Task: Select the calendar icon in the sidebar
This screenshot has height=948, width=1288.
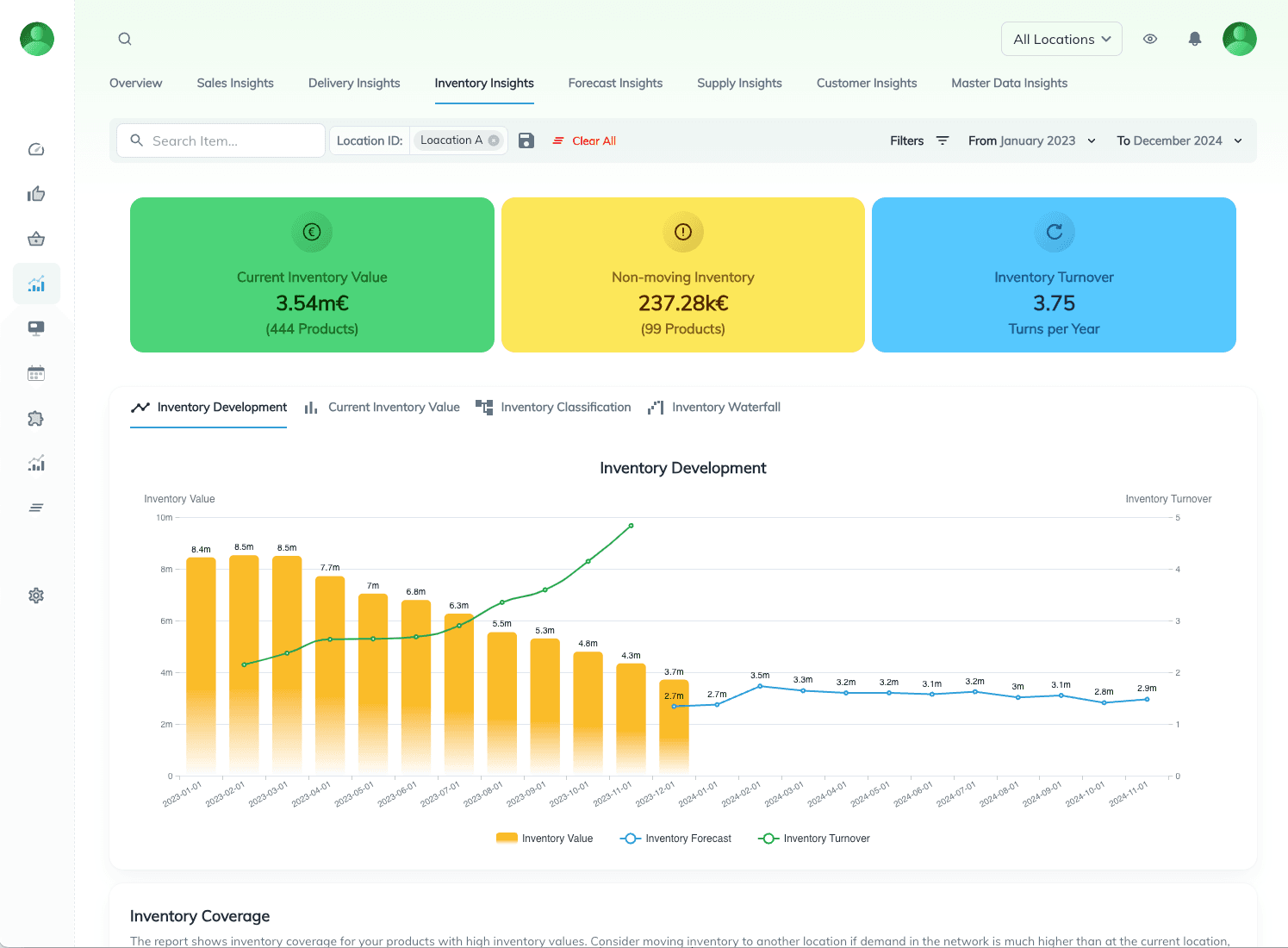Action: (36, 373)
